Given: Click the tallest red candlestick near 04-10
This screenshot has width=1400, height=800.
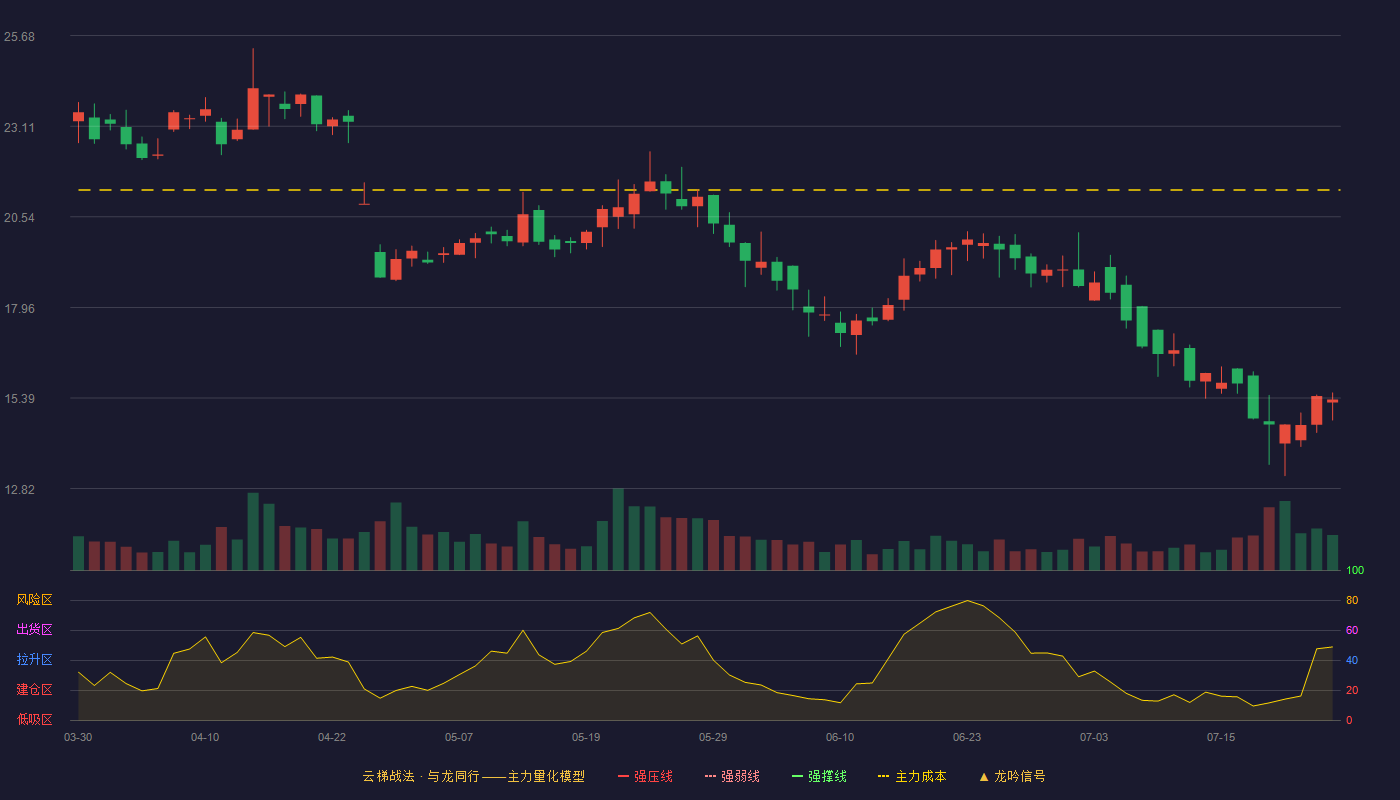Looking at the screenshot, I should (253, 108).
